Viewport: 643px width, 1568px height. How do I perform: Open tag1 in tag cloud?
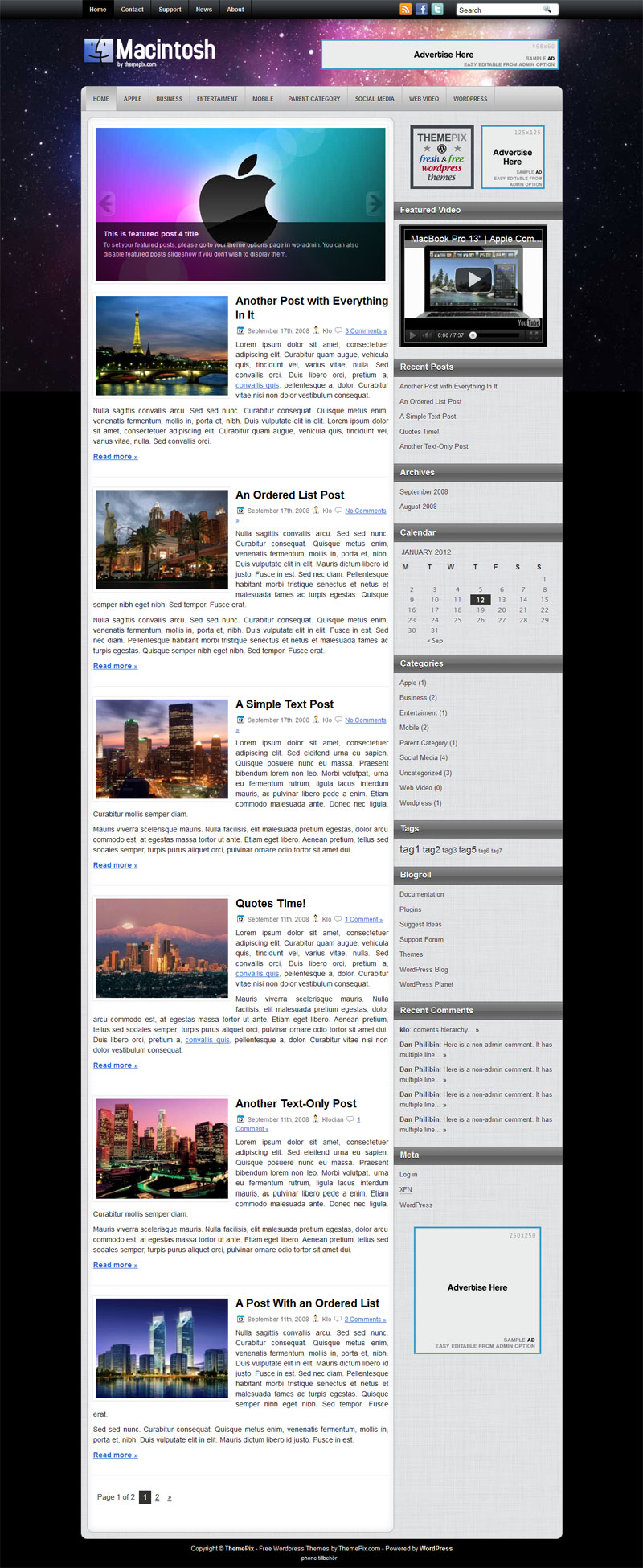coord(409,849)
